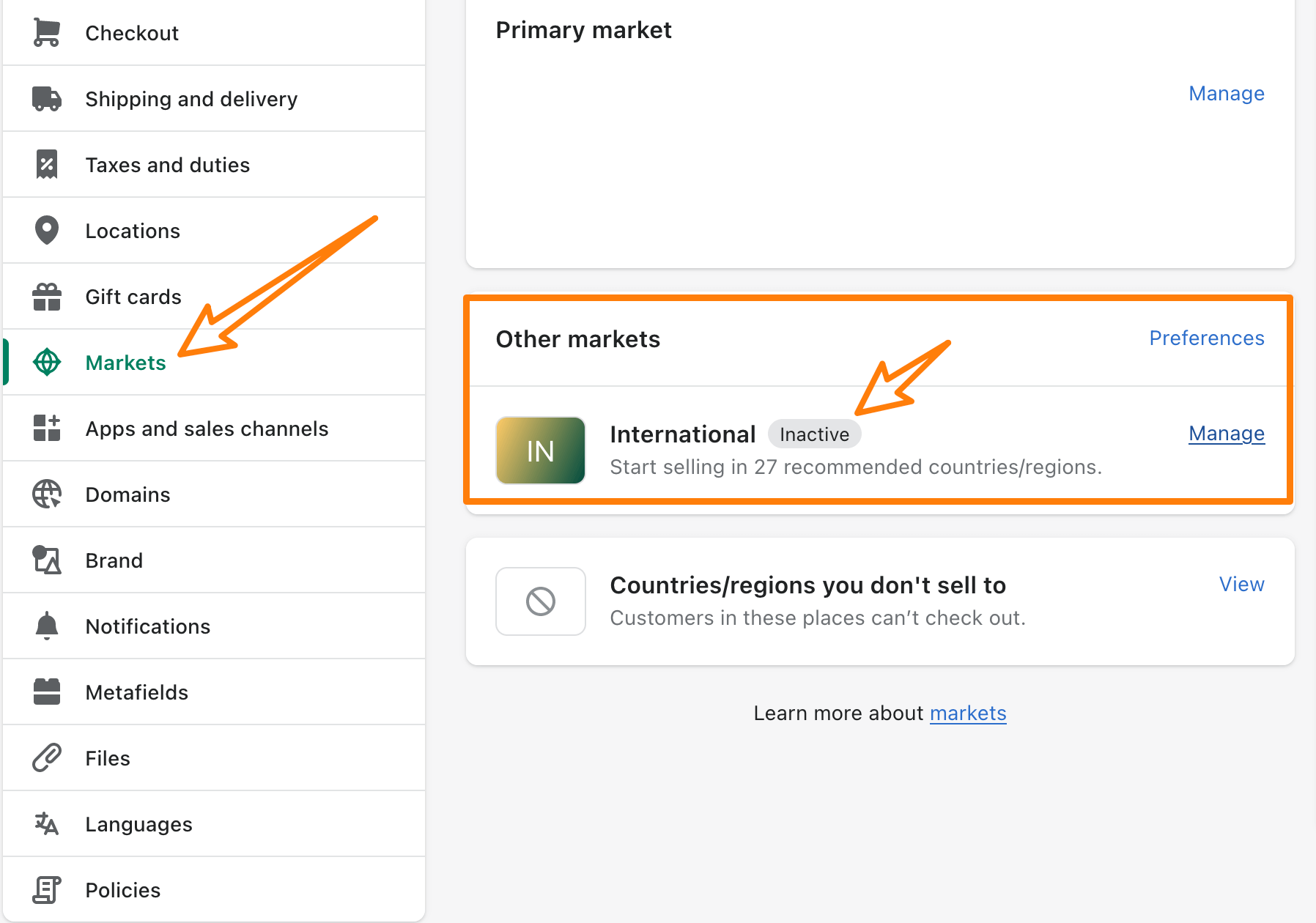Click the Shipping and delivery truck icon
1316x923 pixels.
pyautogui.click(x=46, y=98)
